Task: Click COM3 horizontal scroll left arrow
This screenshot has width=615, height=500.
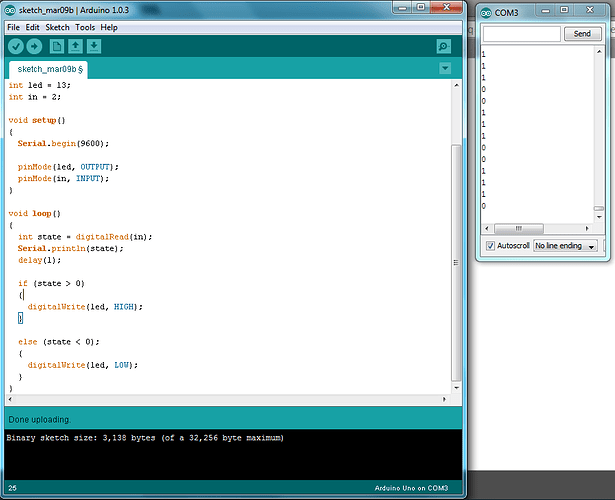Action: click(487, 228)
